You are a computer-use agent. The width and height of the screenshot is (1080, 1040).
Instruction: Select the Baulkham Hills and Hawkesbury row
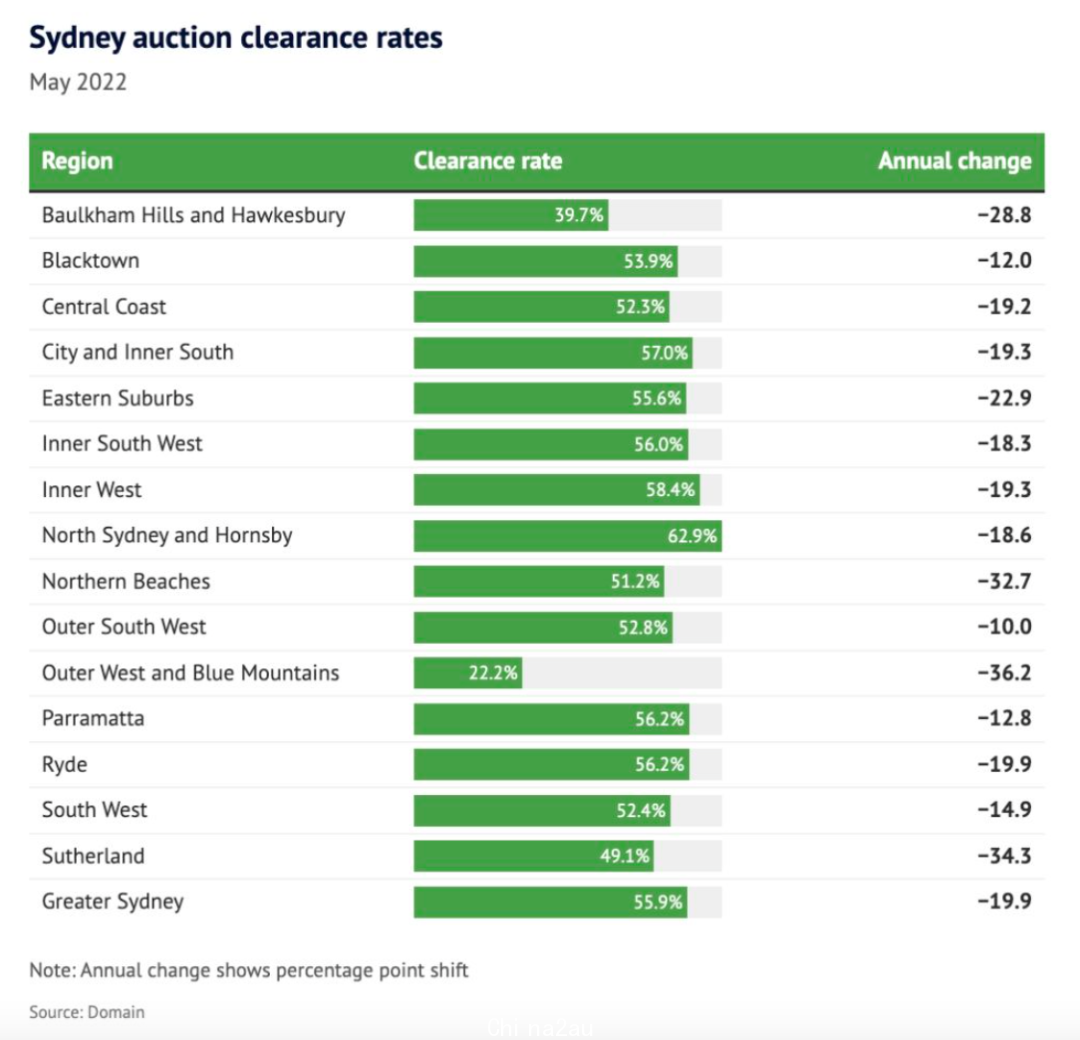[537, 216]
